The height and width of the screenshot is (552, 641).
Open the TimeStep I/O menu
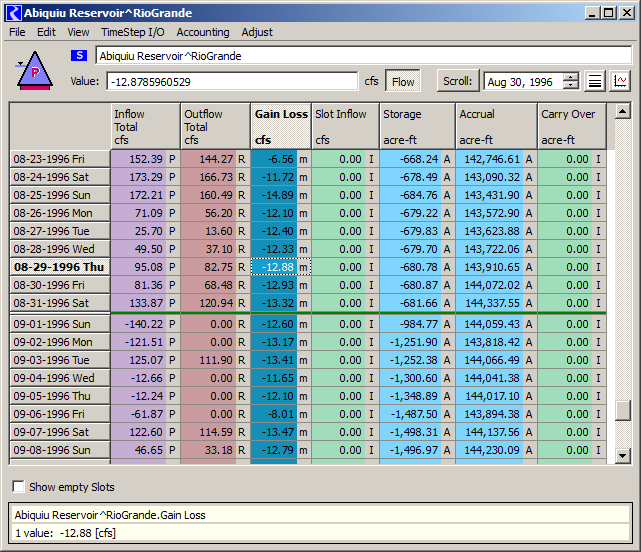pyautogui.click(x=133, y=32)
